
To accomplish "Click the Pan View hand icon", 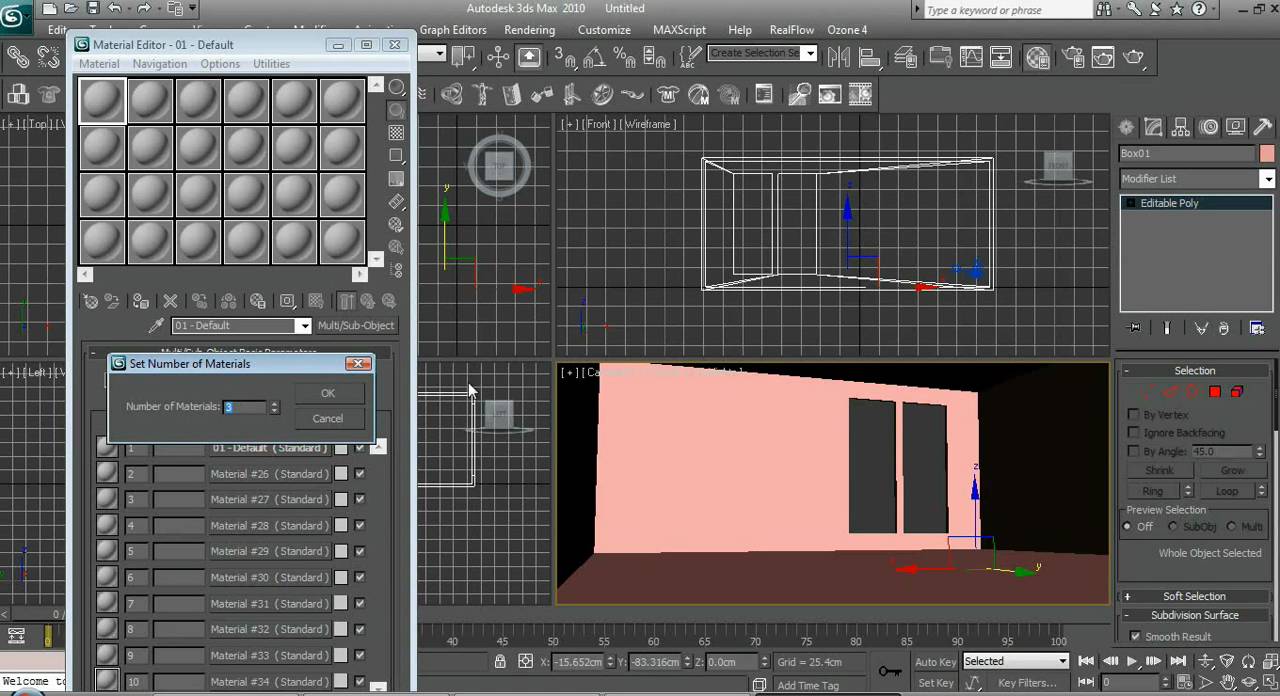I will 1227,682.
